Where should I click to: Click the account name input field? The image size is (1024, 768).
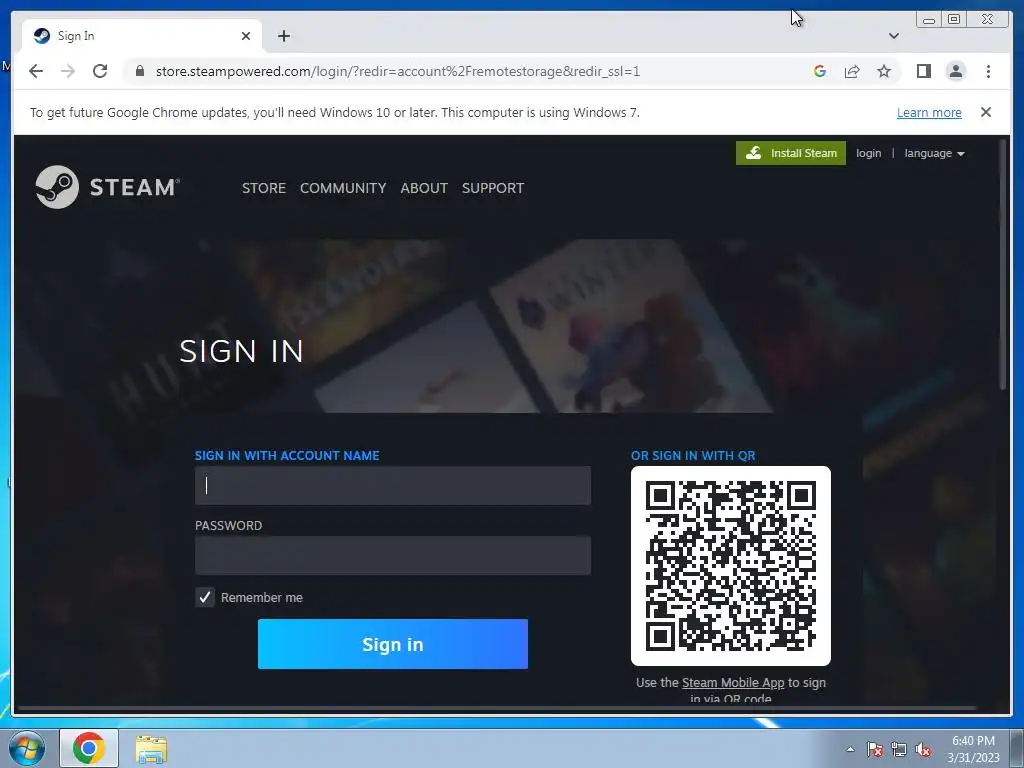click(392, 485)
